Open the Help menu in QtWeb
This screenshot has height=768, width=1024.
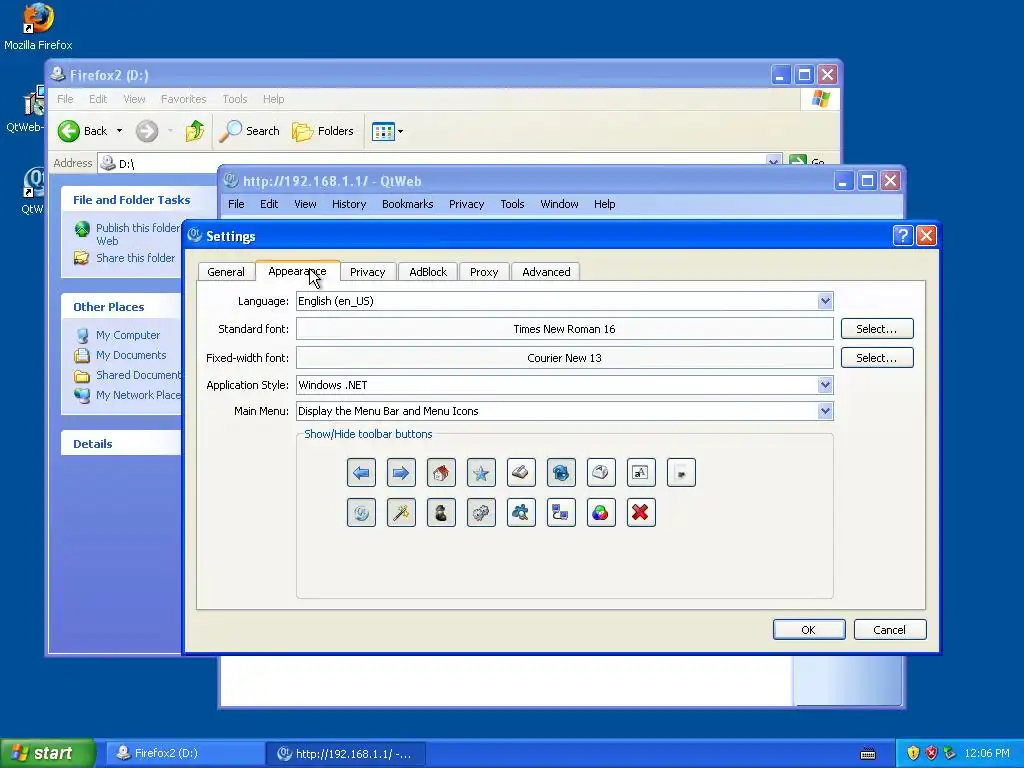tap(604, 204)
